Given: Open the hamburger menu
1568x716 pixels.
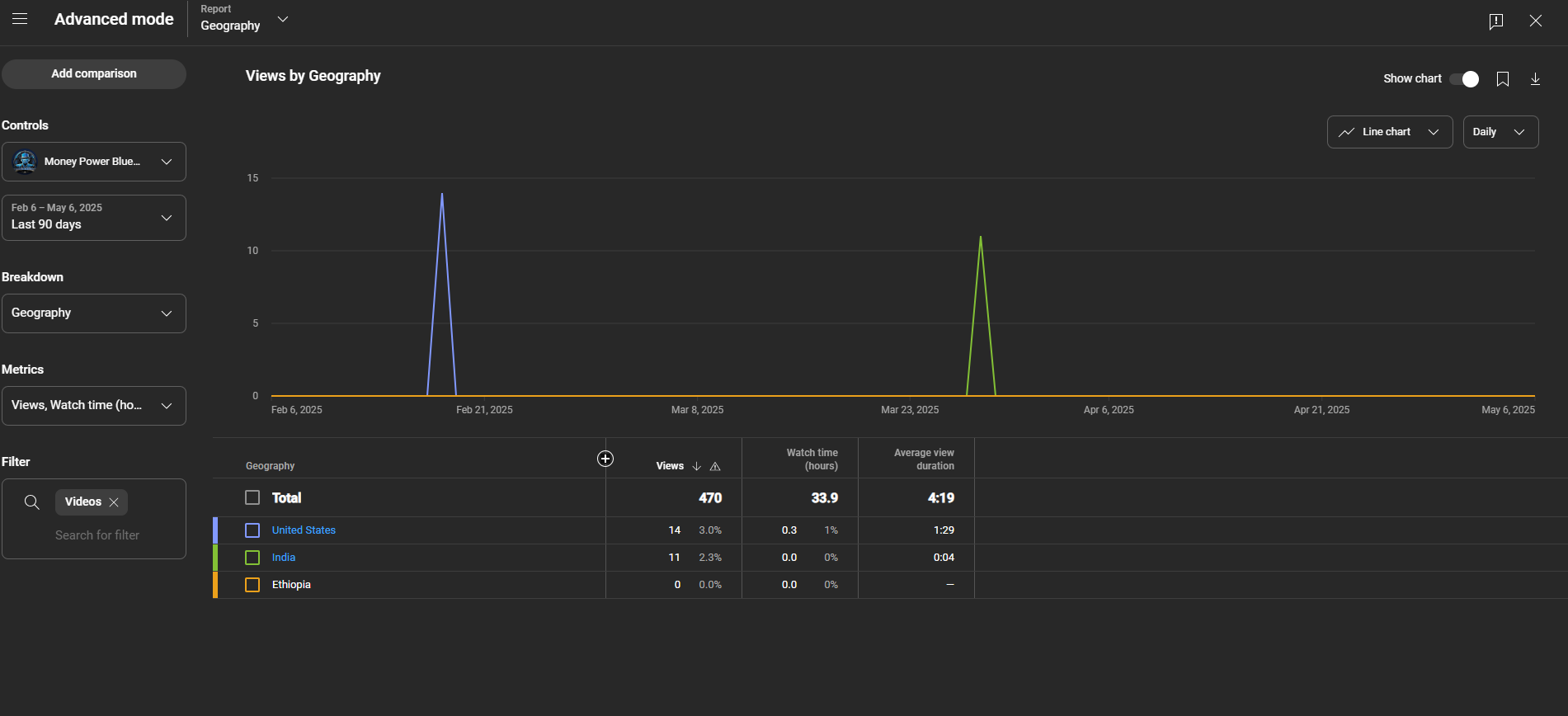Looking at the screenshot, I should click(20, 19).
